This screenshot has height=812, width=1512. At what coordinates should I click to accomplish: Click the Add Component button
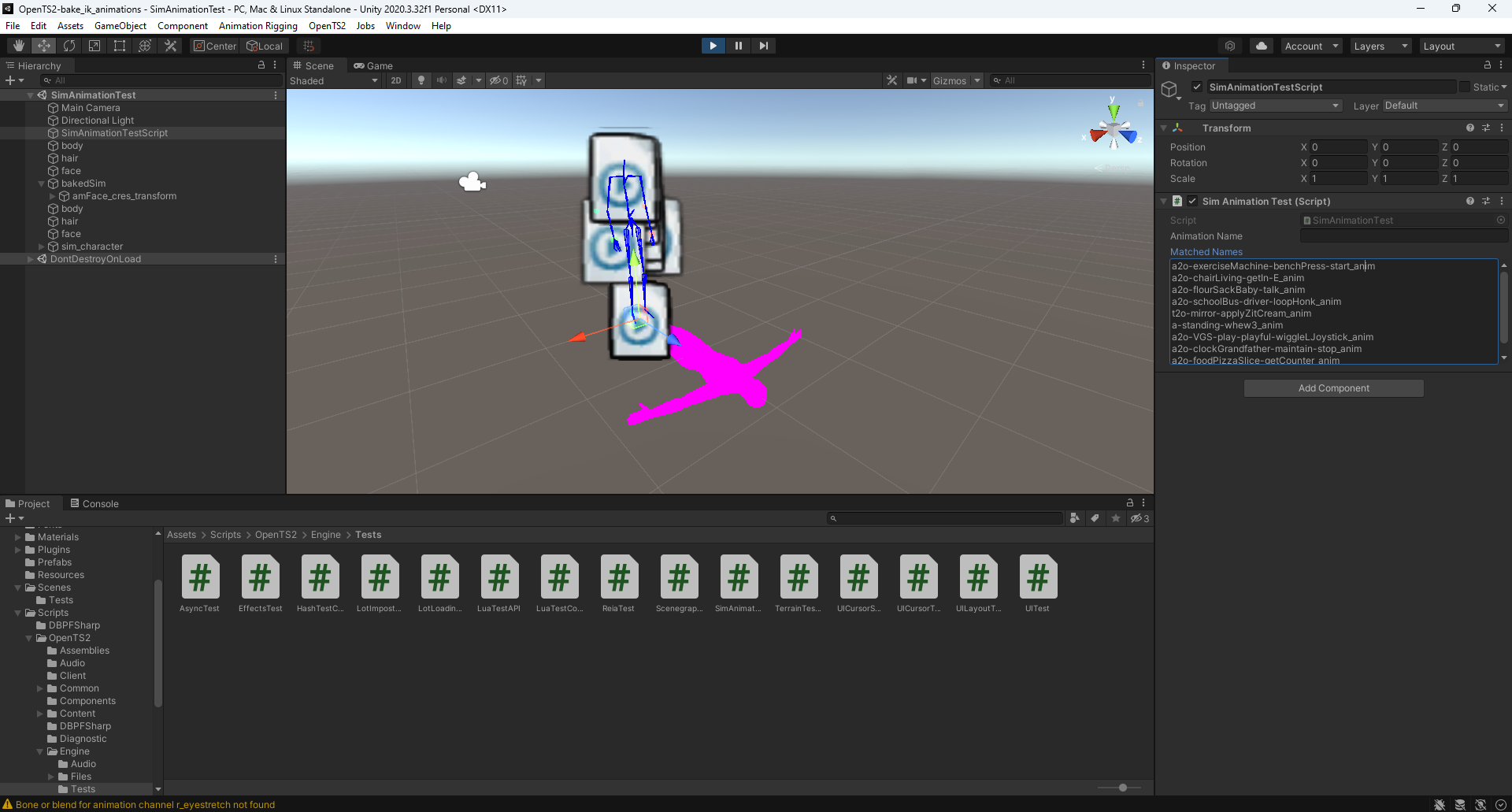coord(1333,387)
